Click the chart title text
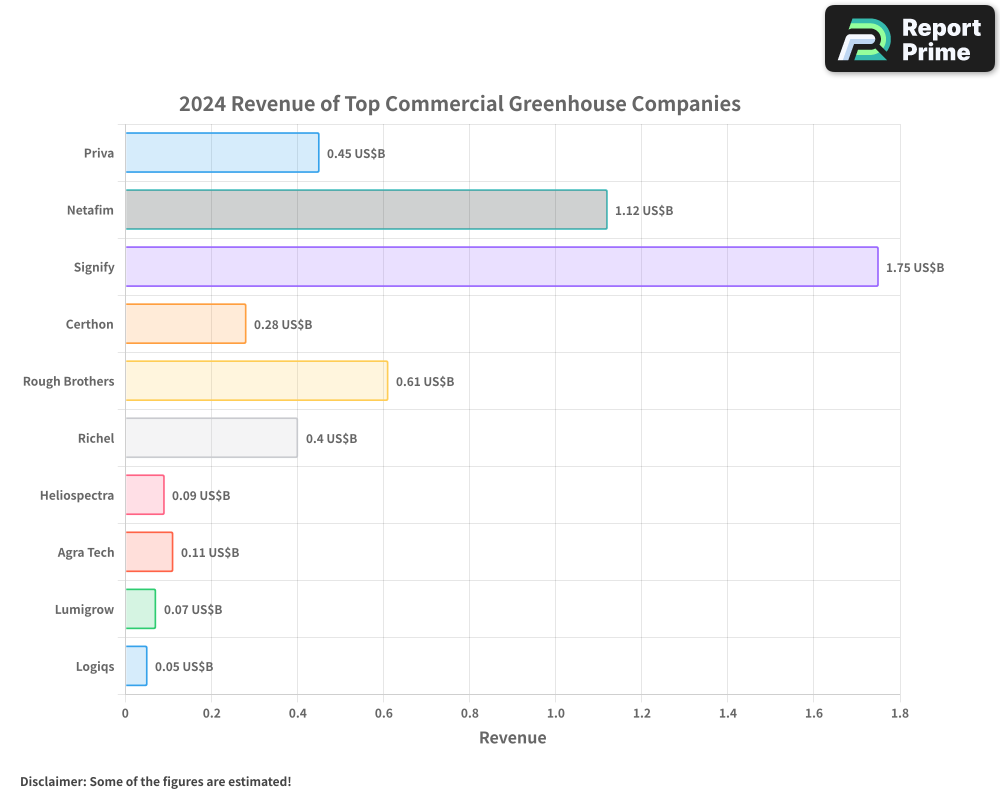This screenshot has width=1000, height=800. click(459, 103)
